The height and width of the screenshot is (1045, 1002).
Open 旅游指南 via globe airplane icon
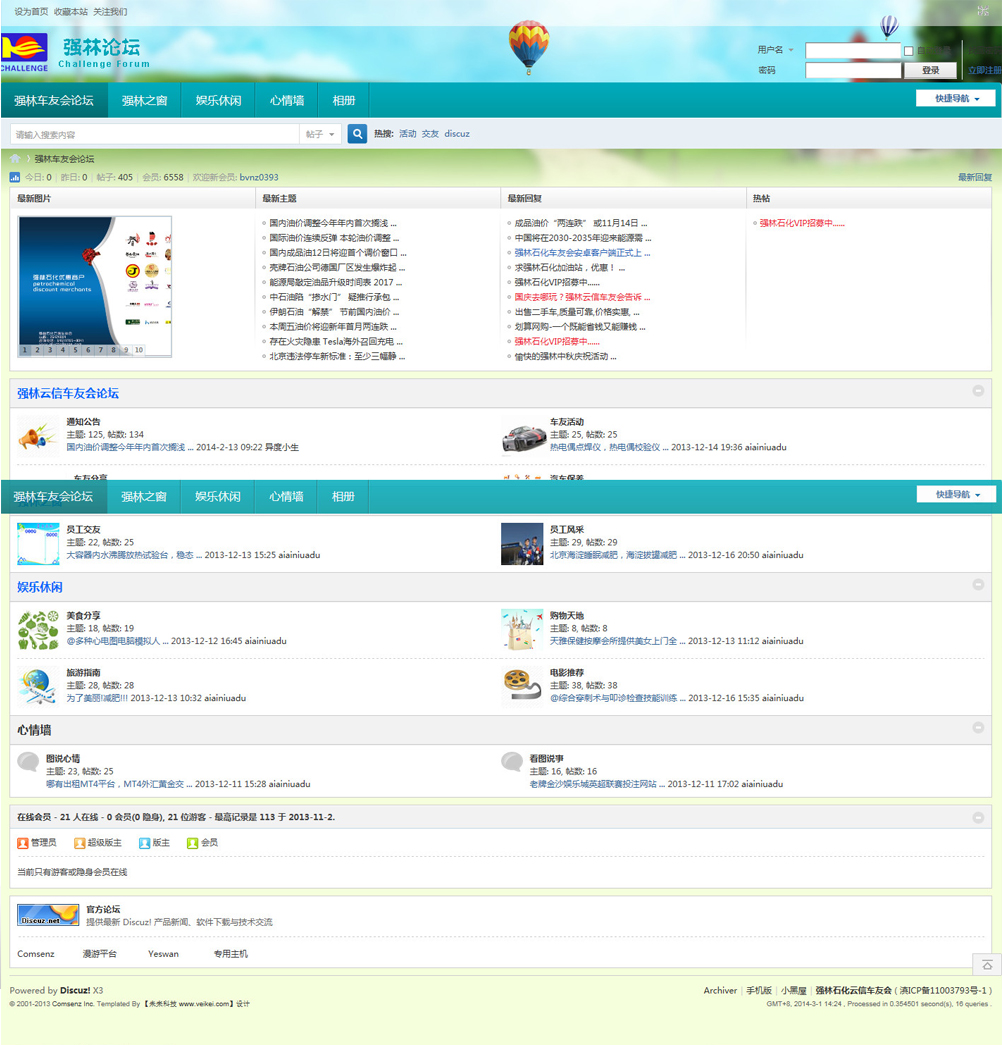38,687
